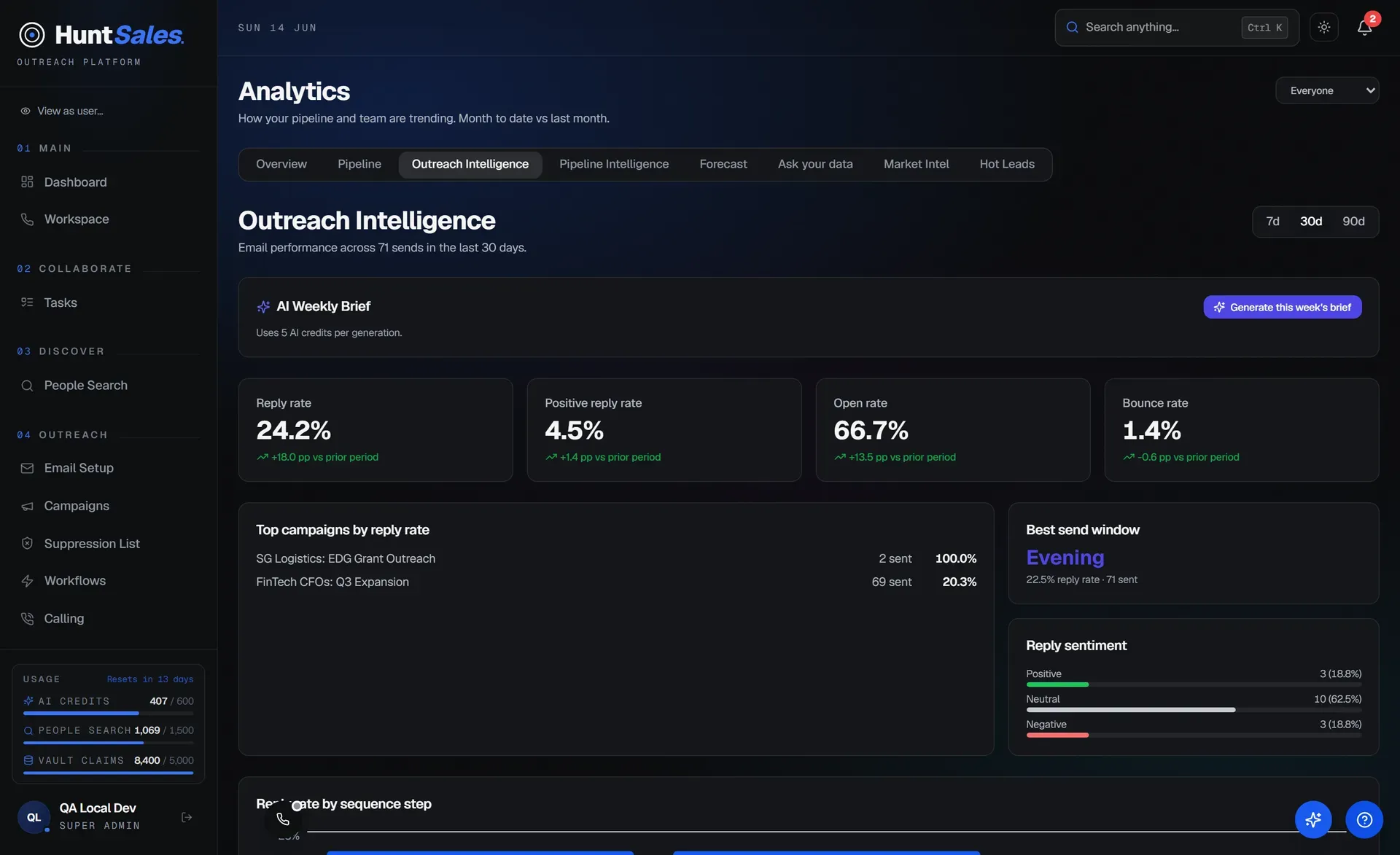Image resolution: width=1400 pixels, height=855 pixels.
Task: Select the Outreach Intelligence tab
Action: click(x=470, y=165)
